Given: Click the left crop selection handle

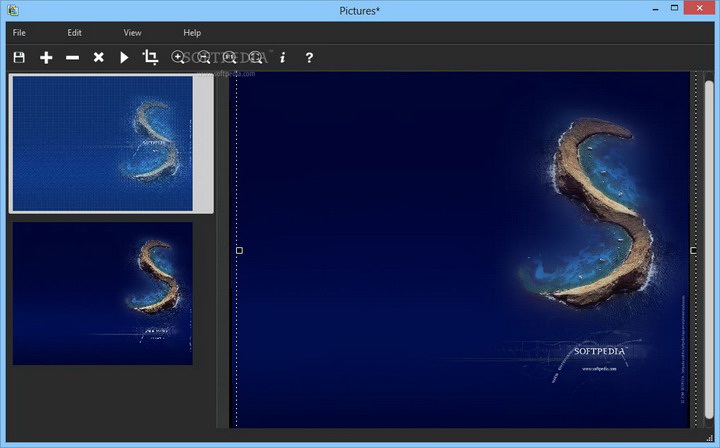Looking at the screenshot, I should pos(239,250).
